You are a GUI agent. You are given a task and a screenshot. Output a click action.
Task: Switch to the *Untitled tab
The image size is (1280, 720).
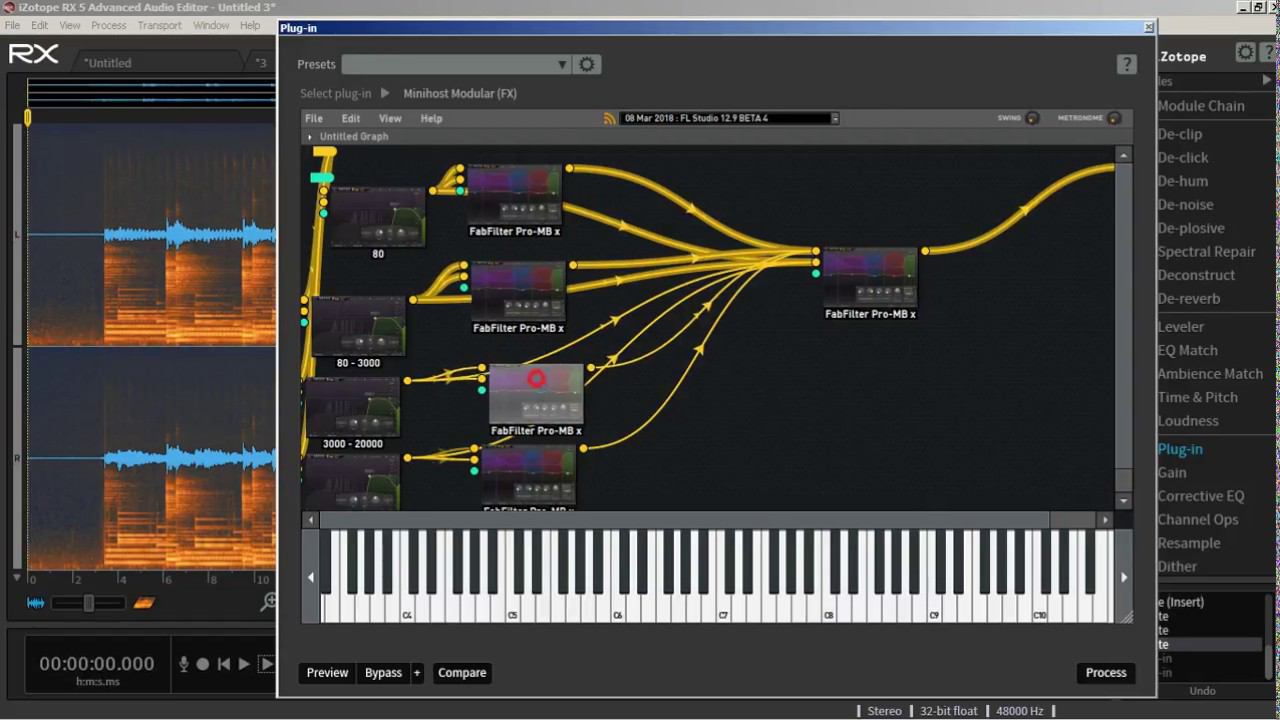pyautogui.click(x=108, y=63)
